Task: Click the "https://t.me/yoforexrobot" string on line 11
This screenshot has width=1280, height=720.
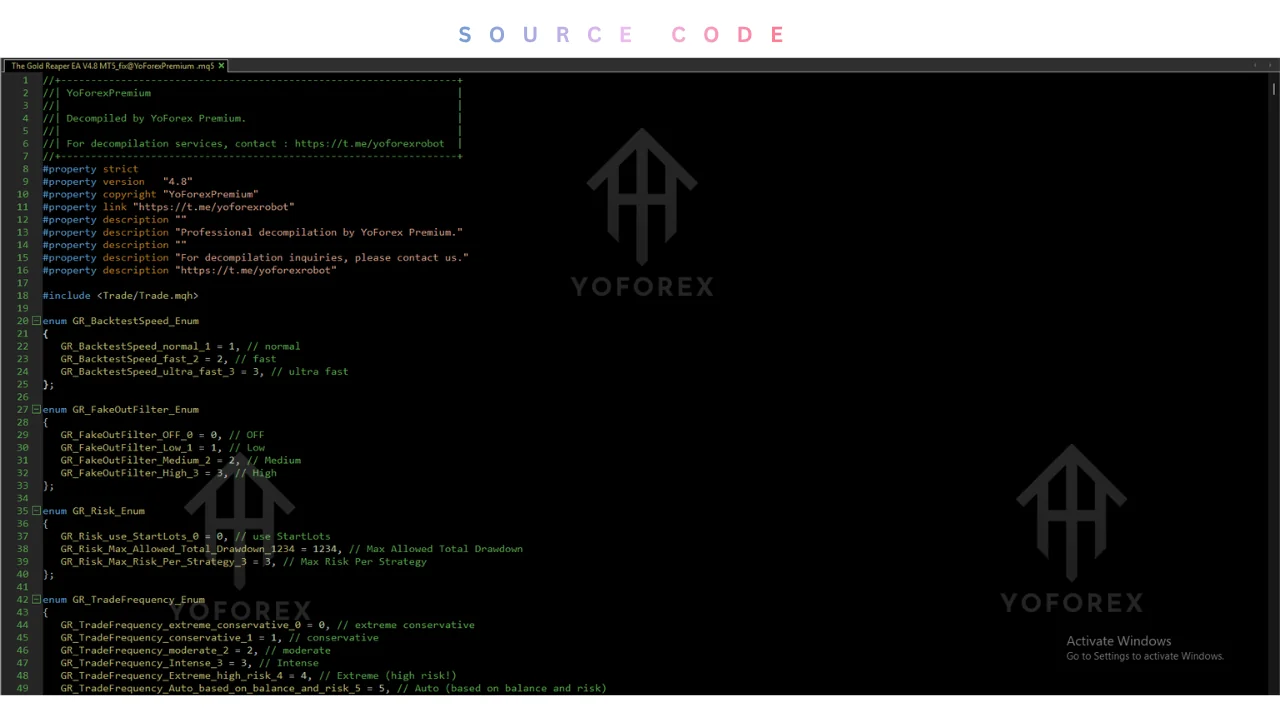Action: 214,207
